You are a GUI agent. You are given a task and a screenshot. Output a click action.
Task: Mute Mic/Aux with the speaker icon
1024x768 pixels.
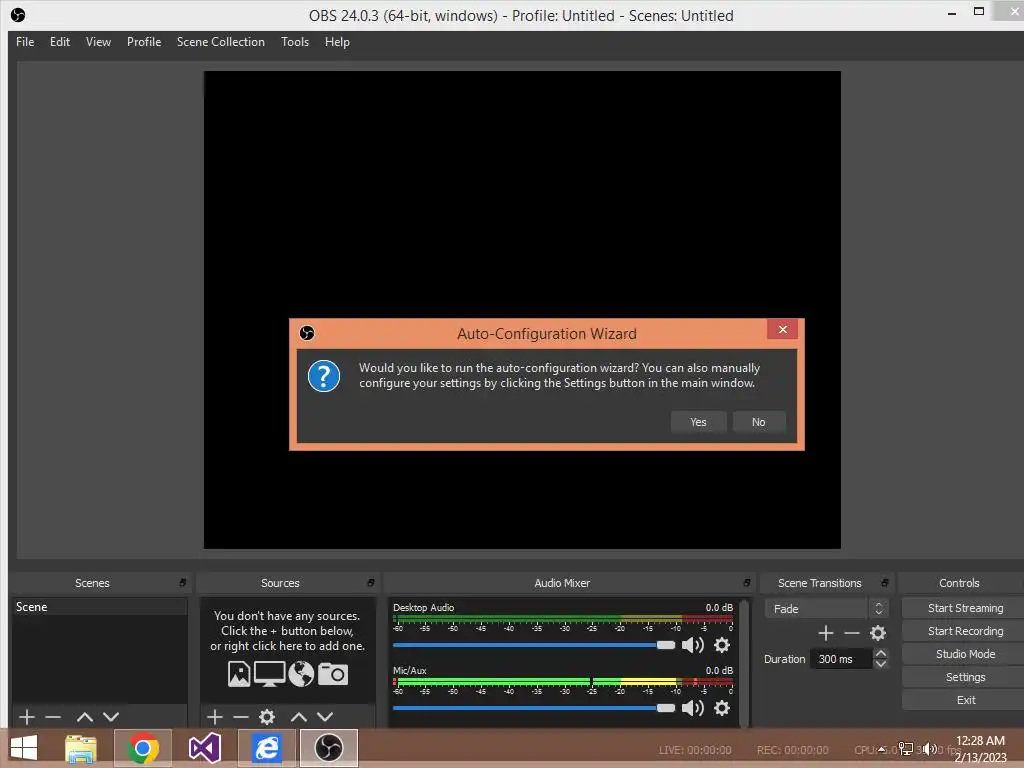tap(692, 708)
